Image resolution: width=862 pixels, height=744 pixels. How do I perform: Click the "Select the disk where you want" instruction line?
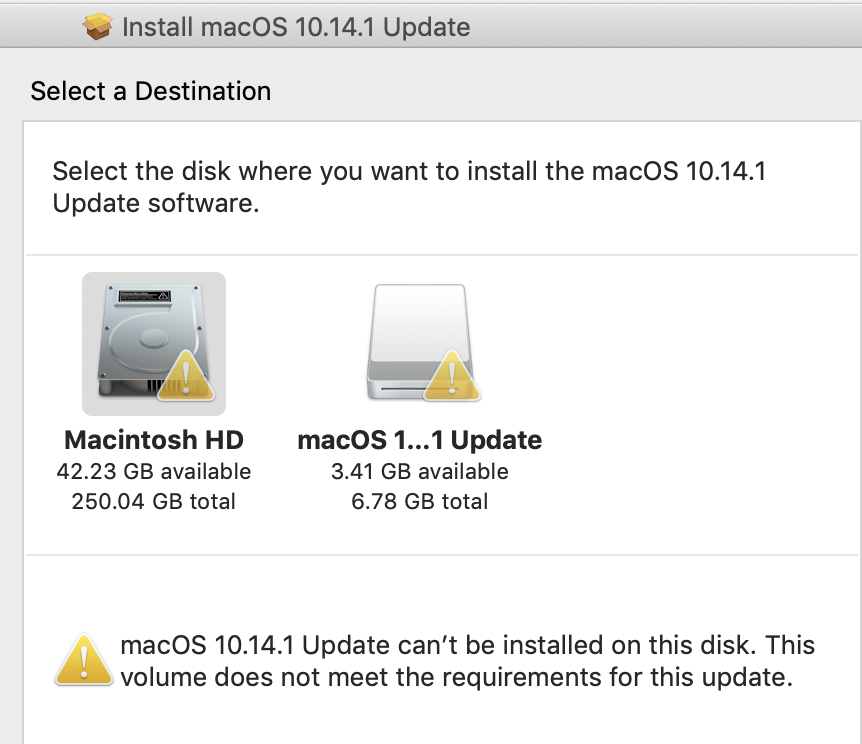(x=409, y=171)
